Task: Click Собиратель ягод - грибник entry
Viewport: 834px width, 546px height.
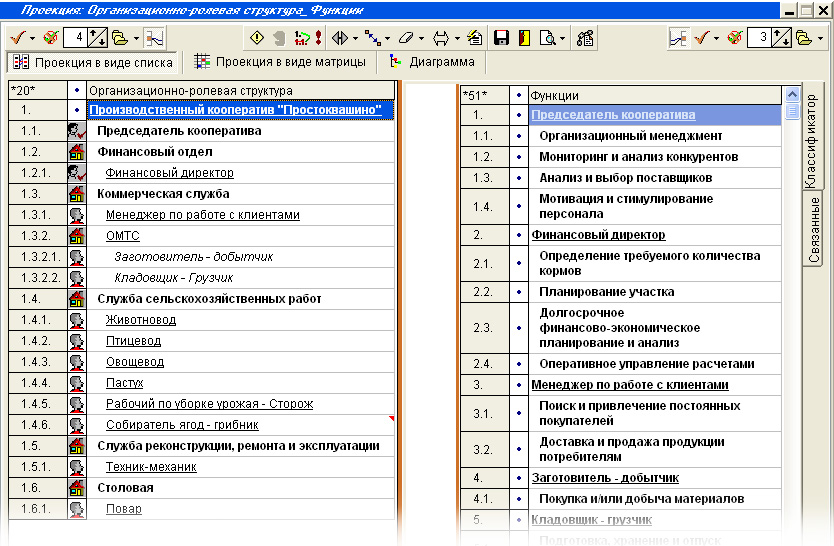Action: (182, 425)
